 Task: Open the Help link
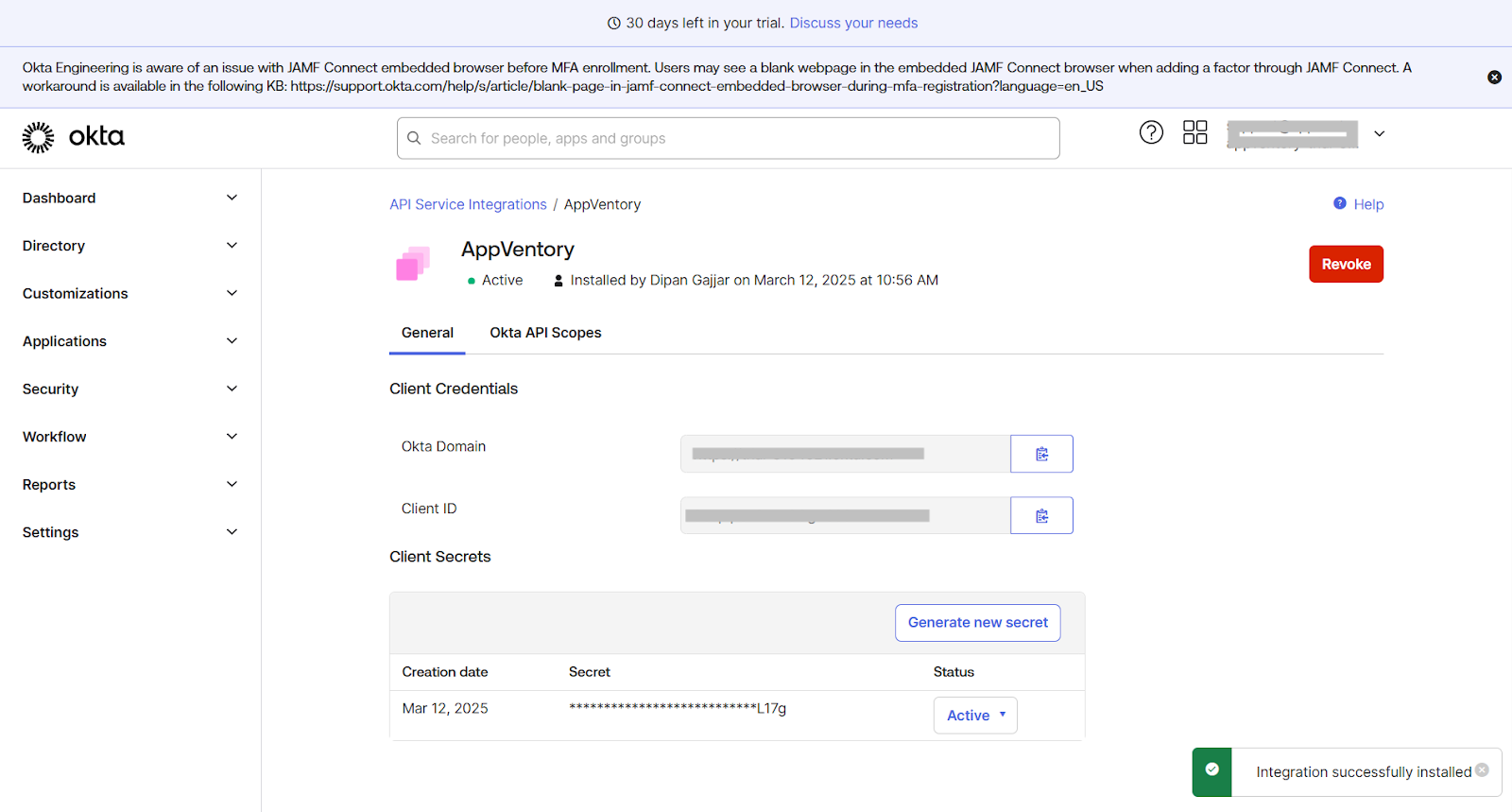[x=1368, y=204]
